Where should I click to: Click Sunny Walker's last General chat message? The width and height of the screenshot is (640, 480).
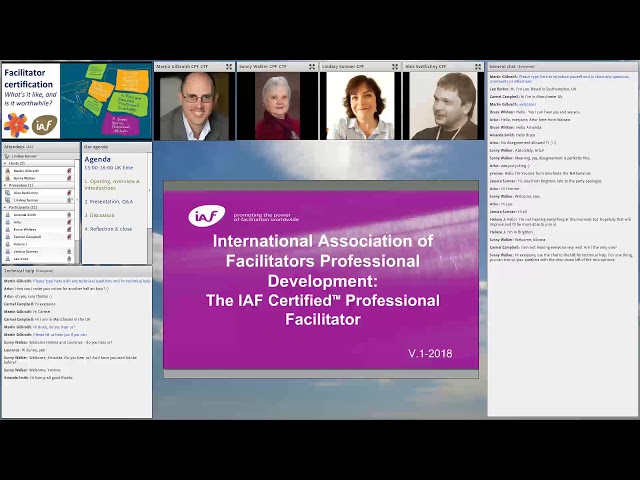click(561, 257)
